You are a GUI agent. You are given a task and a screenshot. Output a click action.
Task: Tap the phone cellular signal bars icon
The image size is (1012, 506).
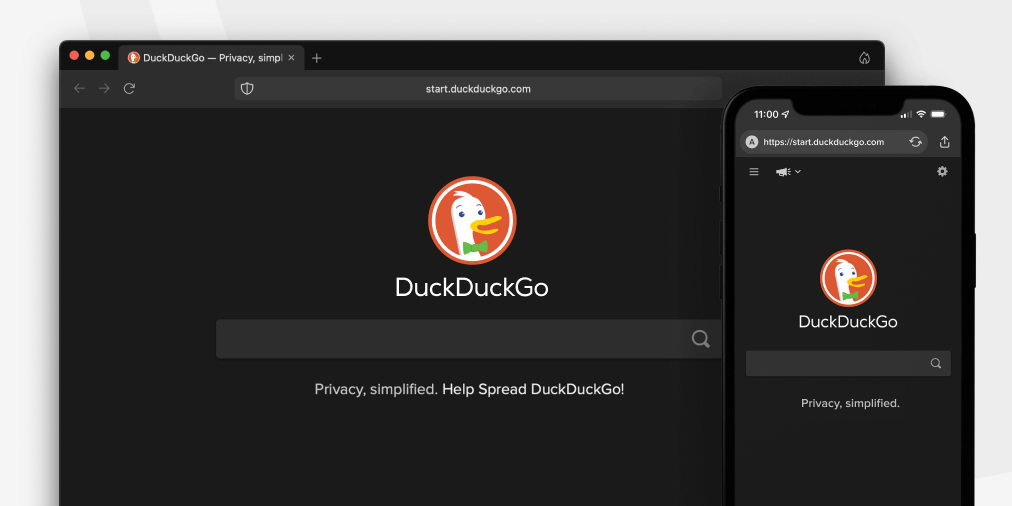click(x=906, y=114)
